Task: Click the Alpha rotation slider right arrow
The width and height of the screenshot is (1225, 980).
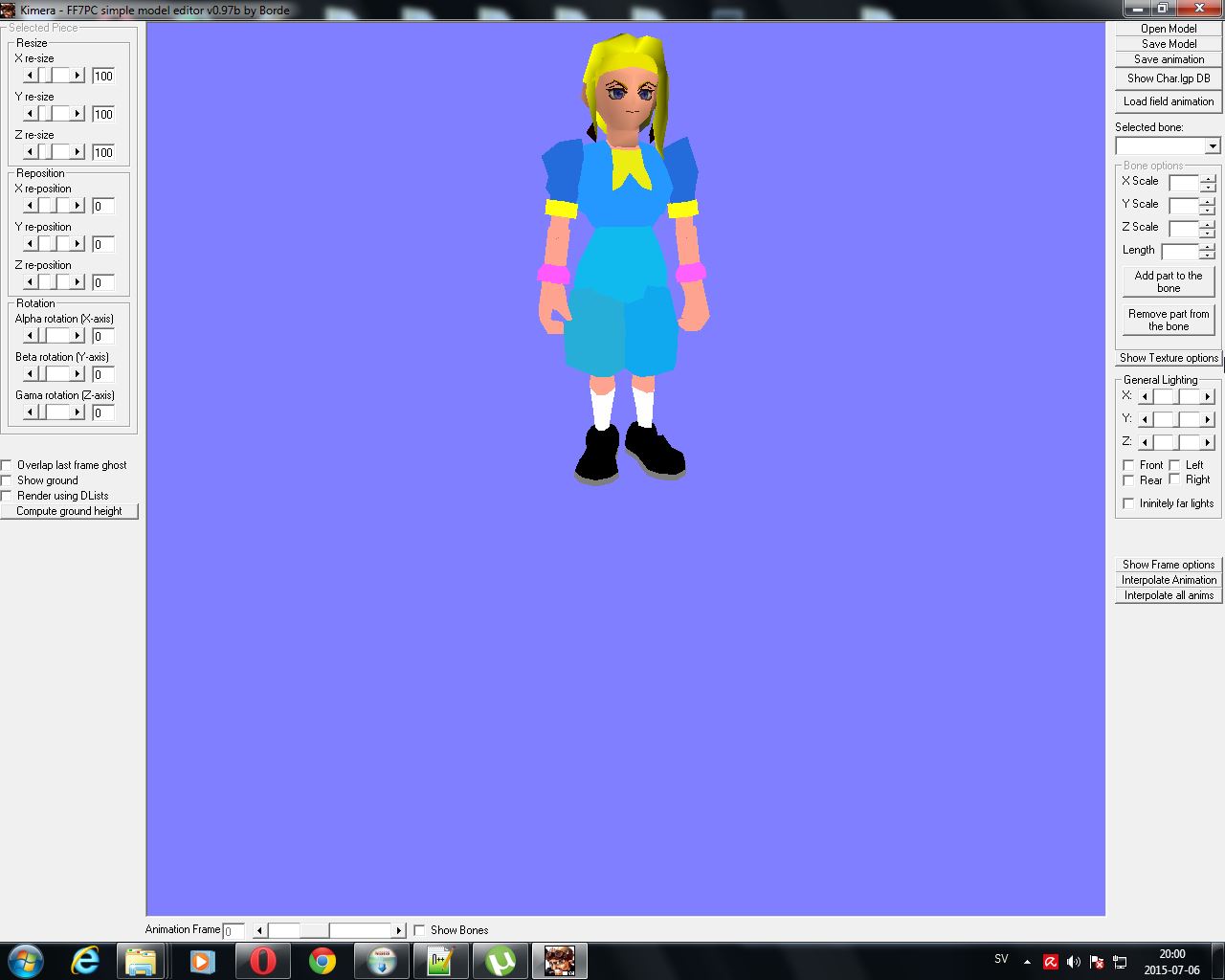Action: [x=78, y=336]
